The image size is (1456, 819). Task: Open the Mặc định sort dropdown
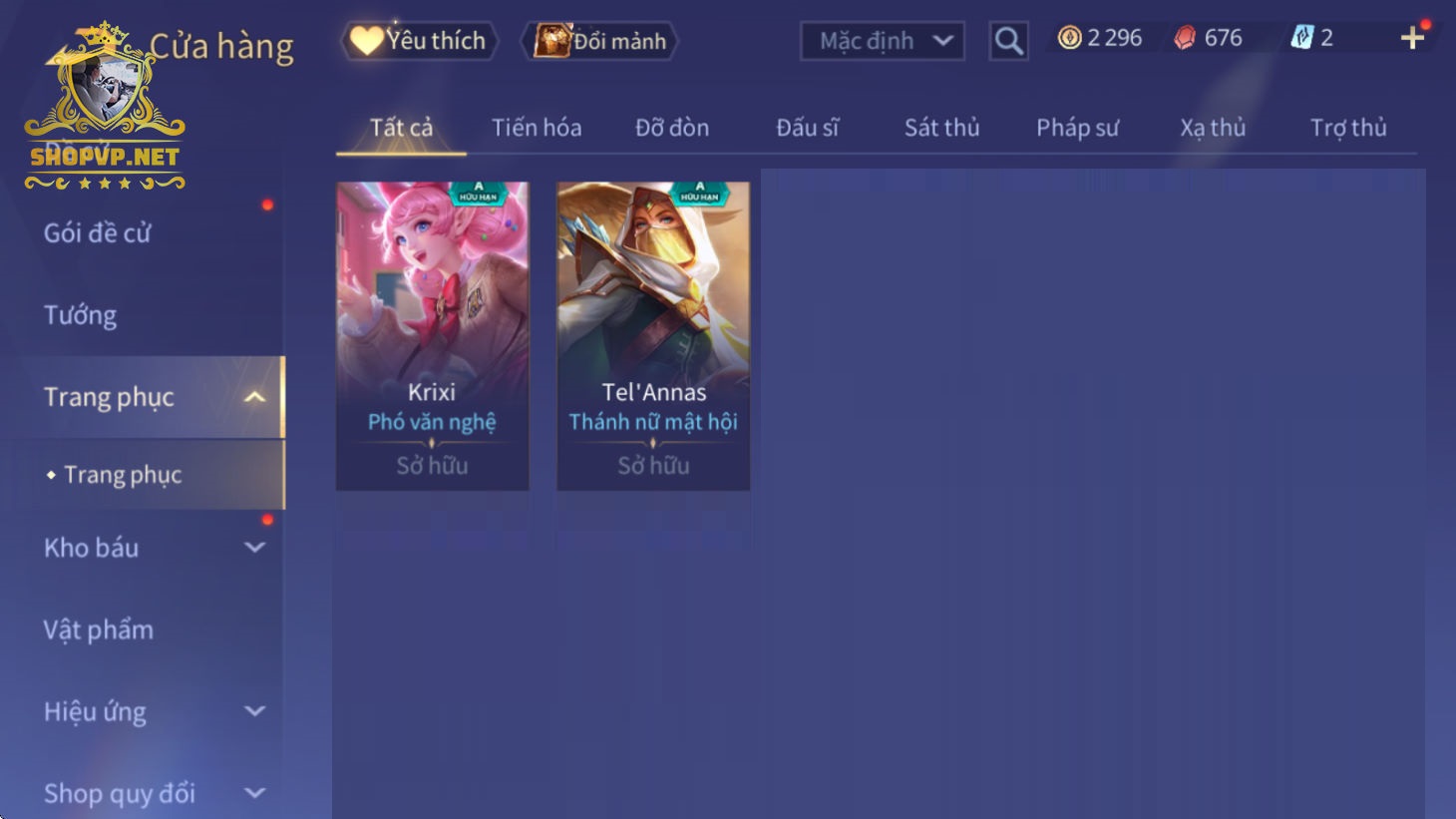coord(883,41)
